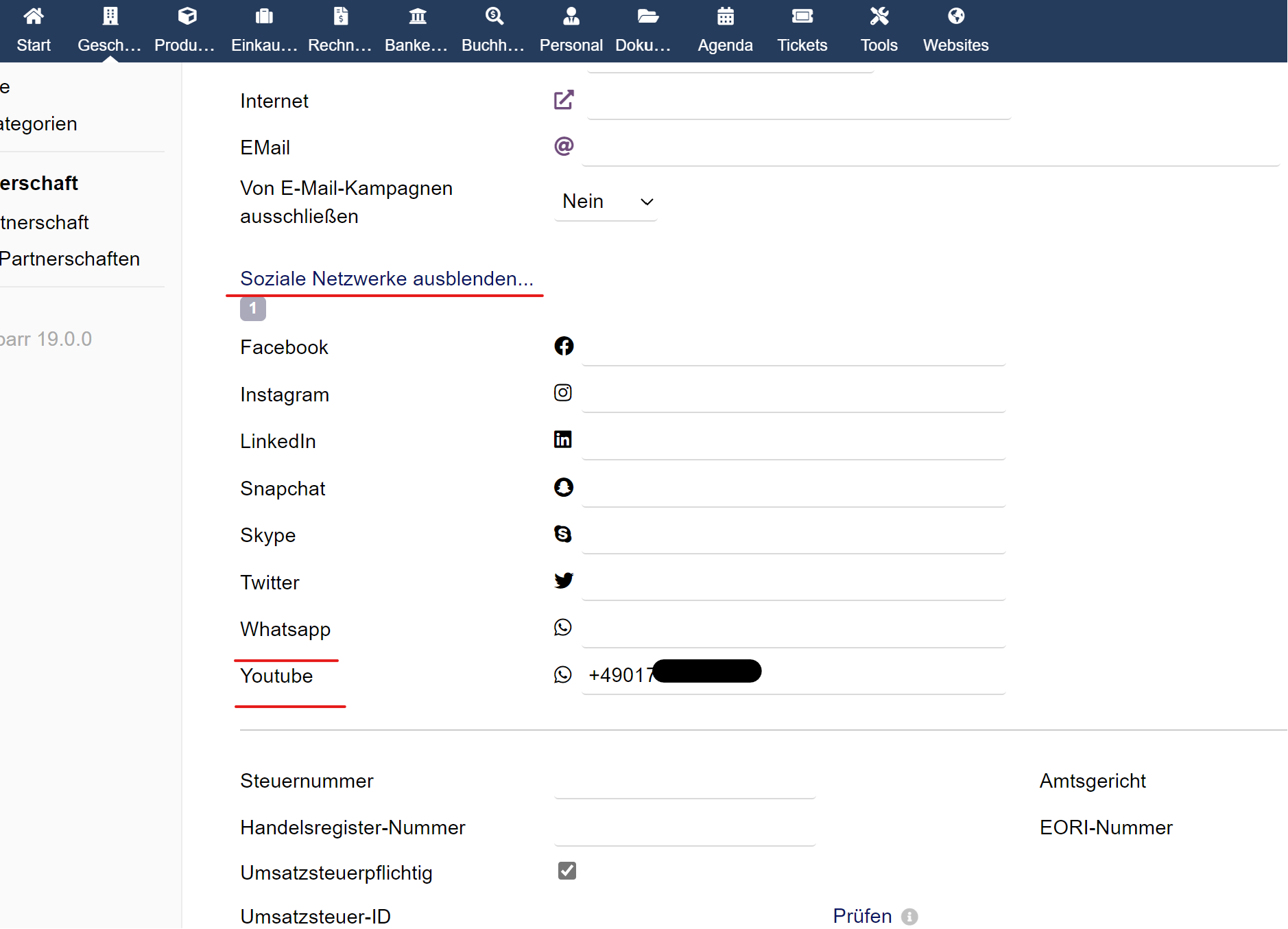
Task: Open the Agenda menu
Action: [x=725, y=31]
